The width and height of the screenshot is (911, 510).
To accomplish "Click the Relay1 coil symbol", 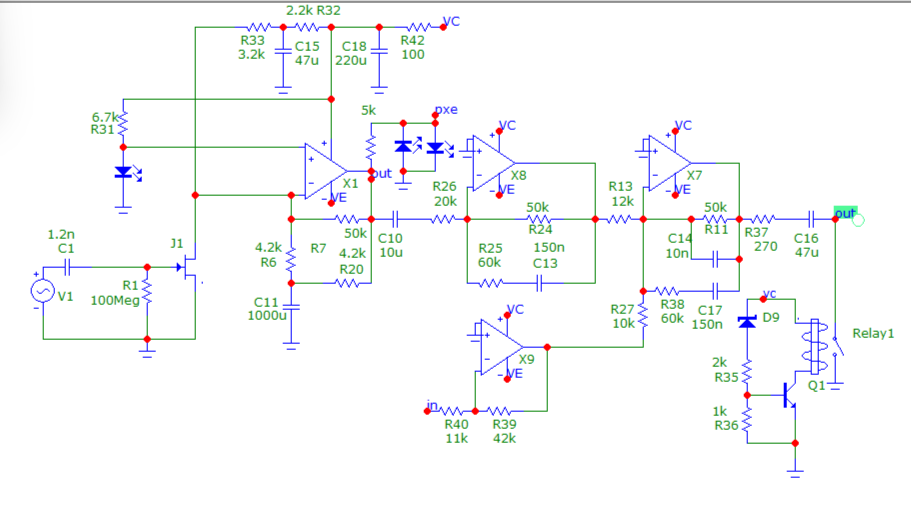I will click(810, 345).
